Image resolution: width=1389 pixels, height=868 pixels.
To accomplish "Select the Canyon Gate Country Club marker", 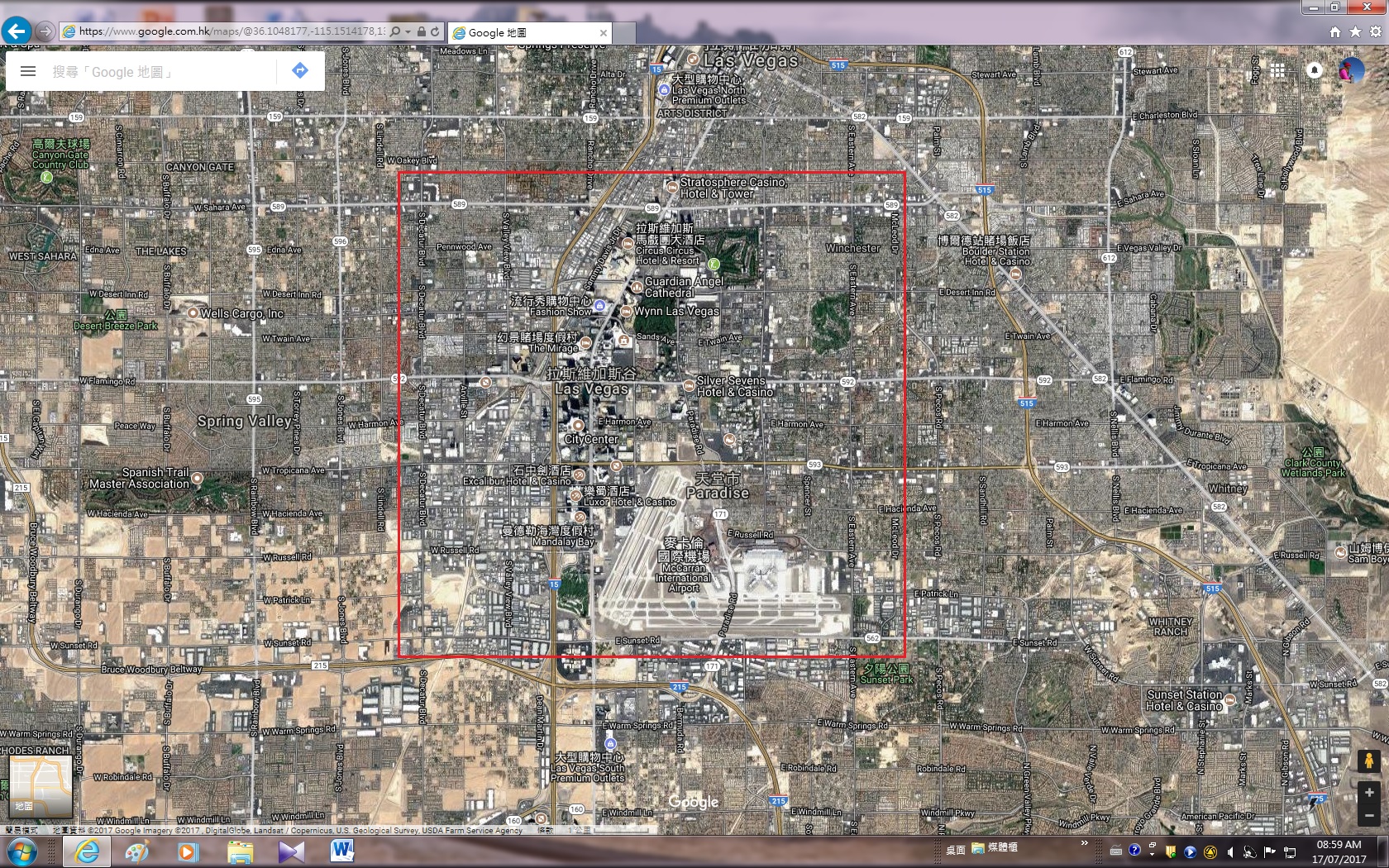I will [47, 176].
